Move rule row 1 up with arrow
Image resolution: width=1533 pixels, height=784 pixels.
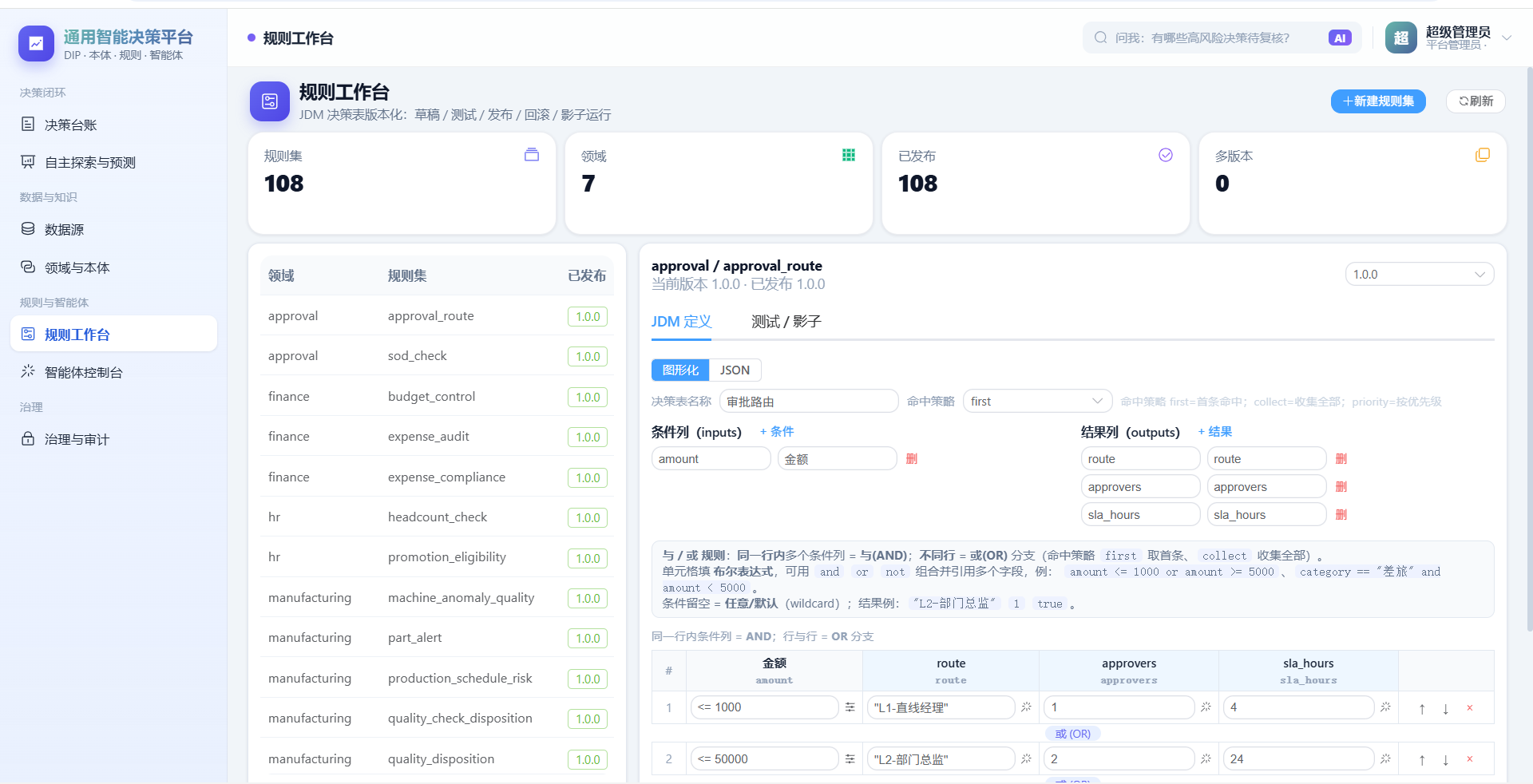tap(1422, 708)
